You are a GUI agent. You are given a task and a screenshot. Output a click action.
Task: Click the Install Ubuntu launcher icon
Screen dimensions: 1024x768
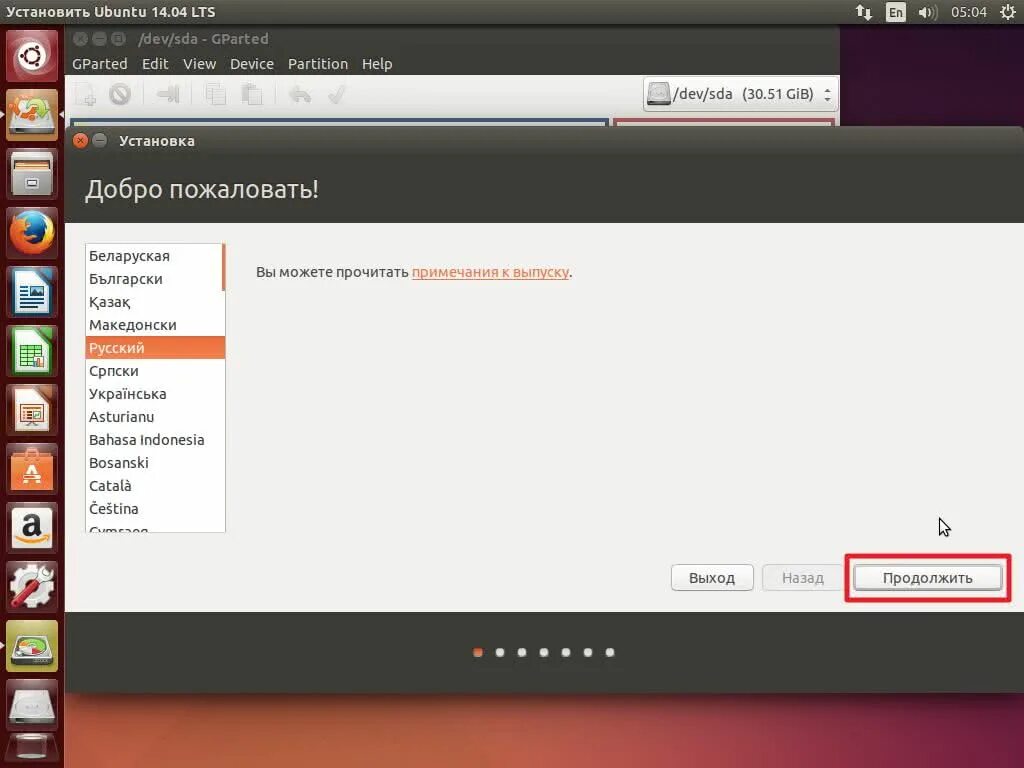[x=31, y=115]
